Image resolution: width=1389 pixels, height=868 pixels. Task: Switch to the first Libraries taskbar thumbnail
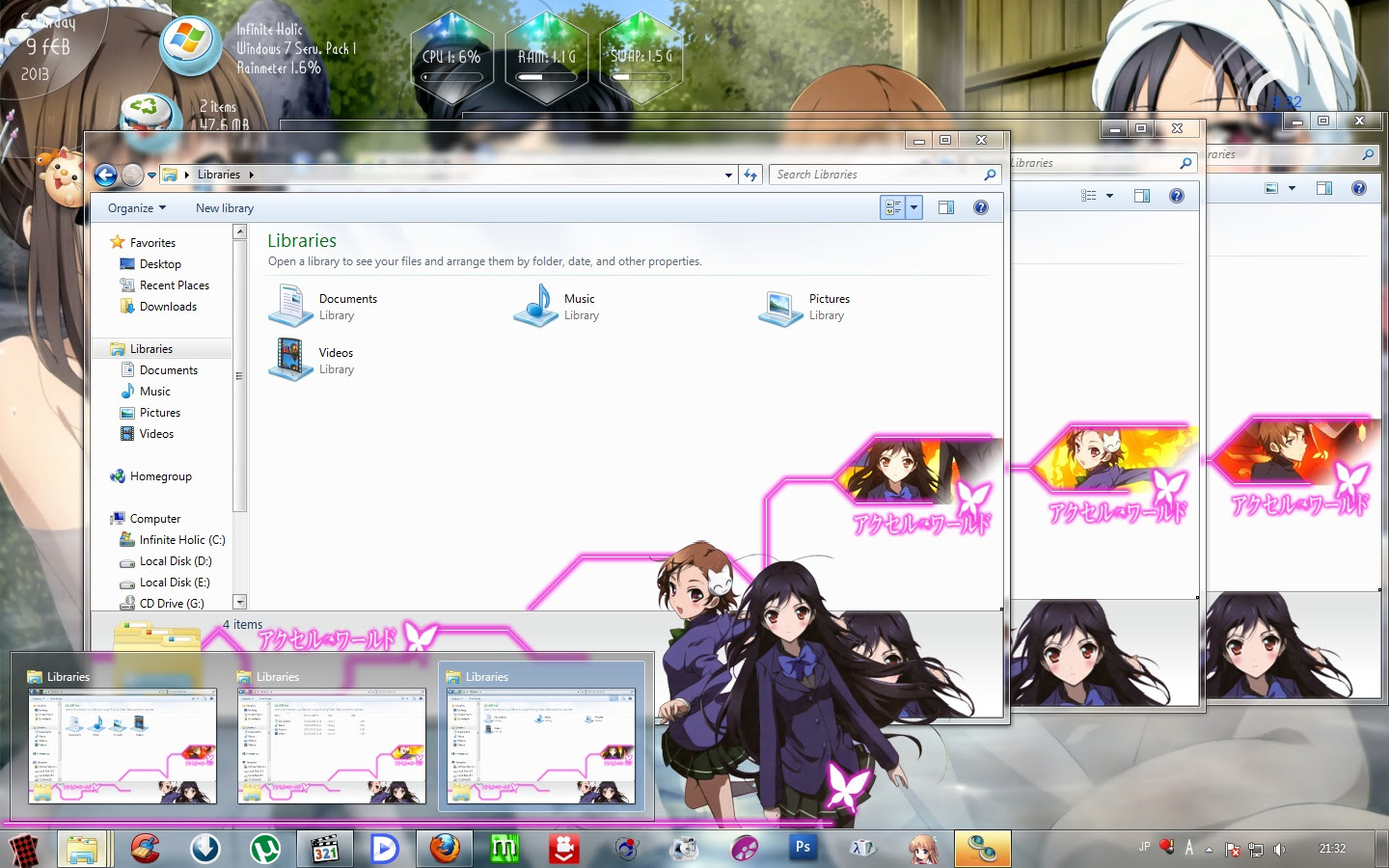click(123, 737)
